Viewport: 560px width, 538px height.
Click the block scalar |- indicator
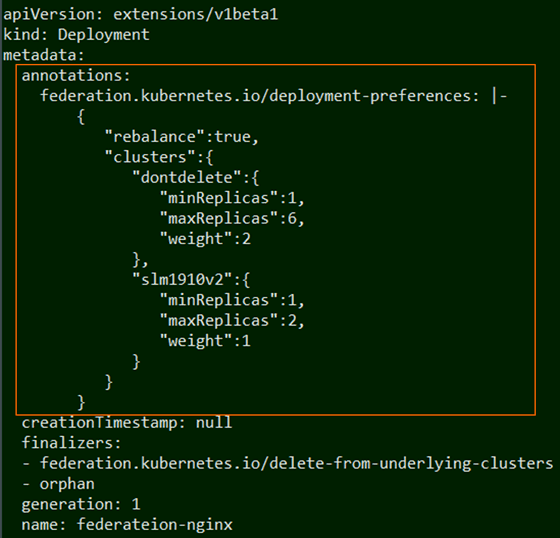(x=499, y=96)
